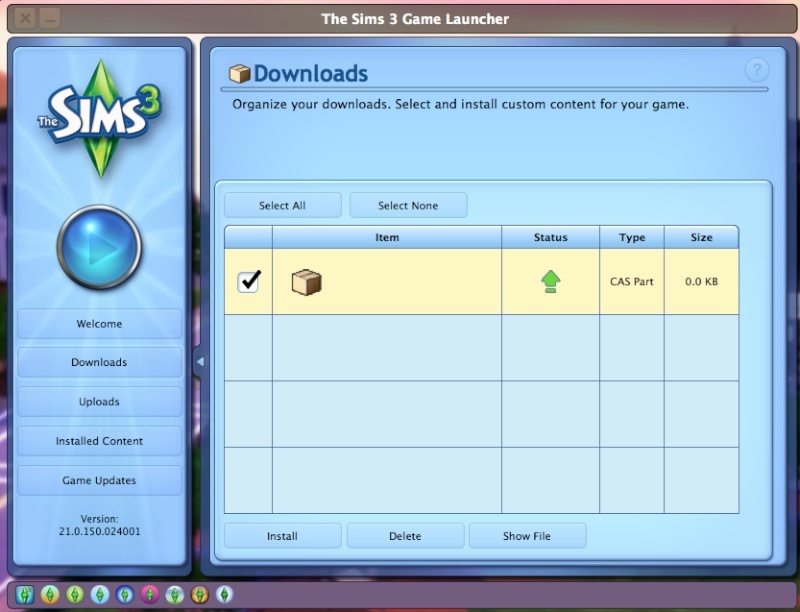Open the Game Updates section

pyautogui.click(x=99, y=480)
